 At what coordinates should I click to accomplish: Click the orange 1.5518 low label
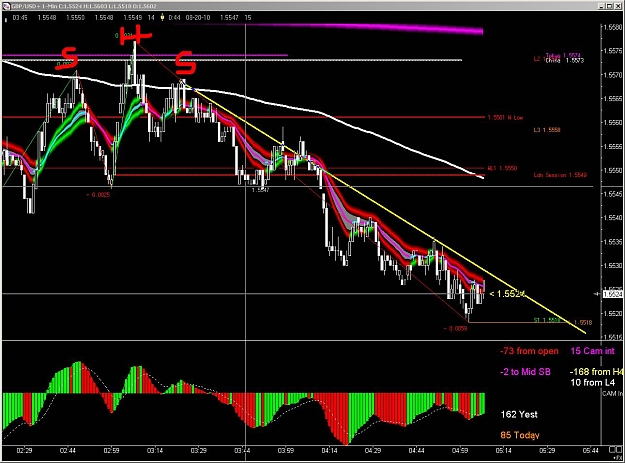click(x=582, y=322)
